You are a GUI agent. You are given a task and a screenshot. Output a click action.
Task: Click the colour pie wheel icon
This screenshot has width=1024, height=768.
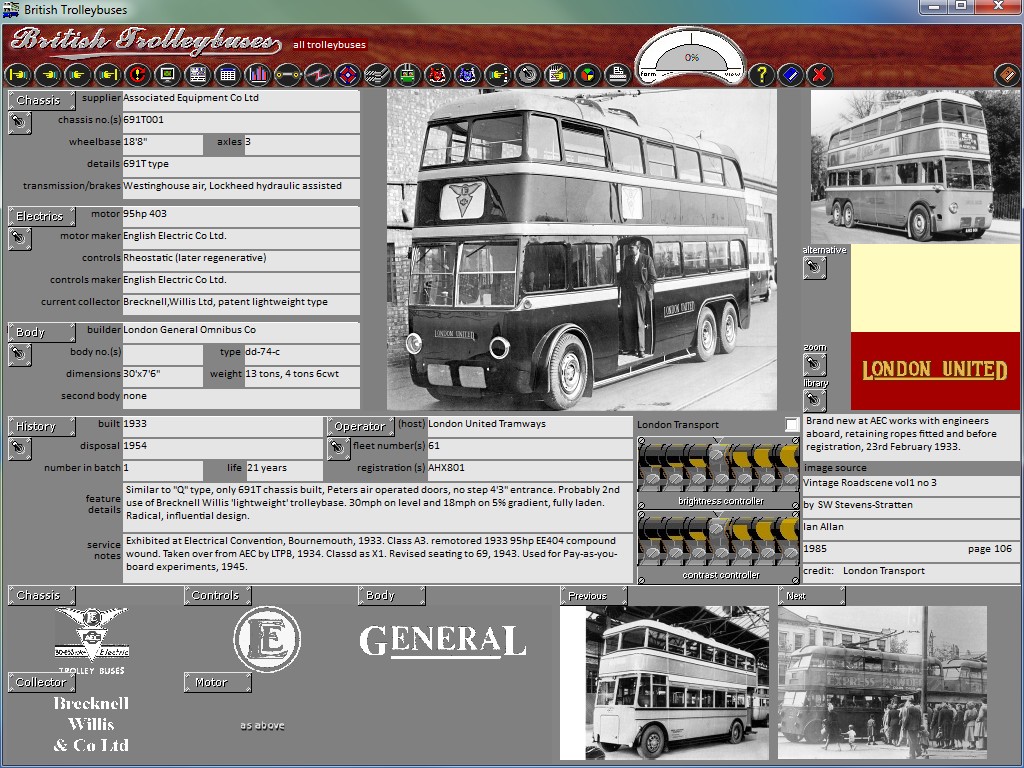coord(588,74)
